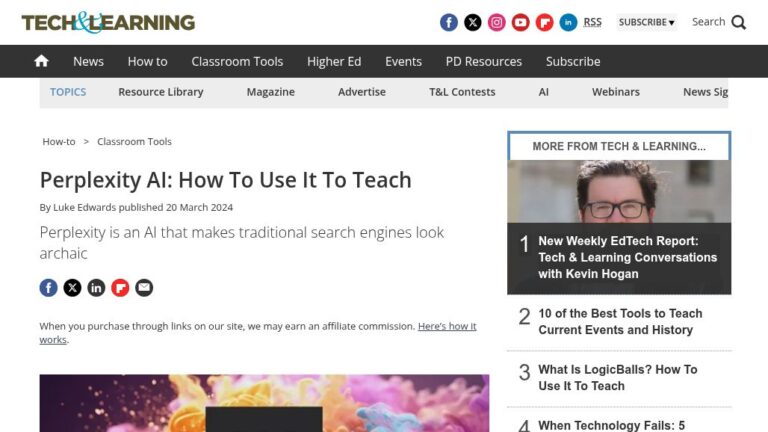The image size is (768, 432).
Task: Click How-to breadcrumb link
Action: pos(58,142)
